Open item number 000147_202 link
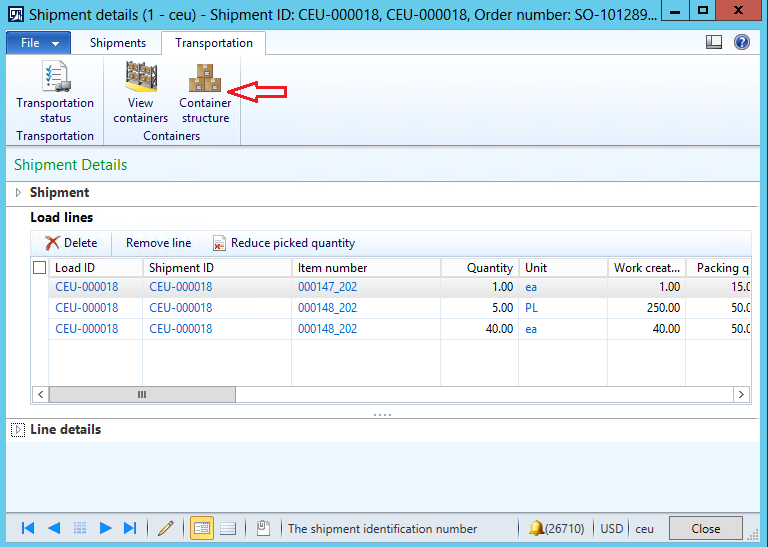 327,287
